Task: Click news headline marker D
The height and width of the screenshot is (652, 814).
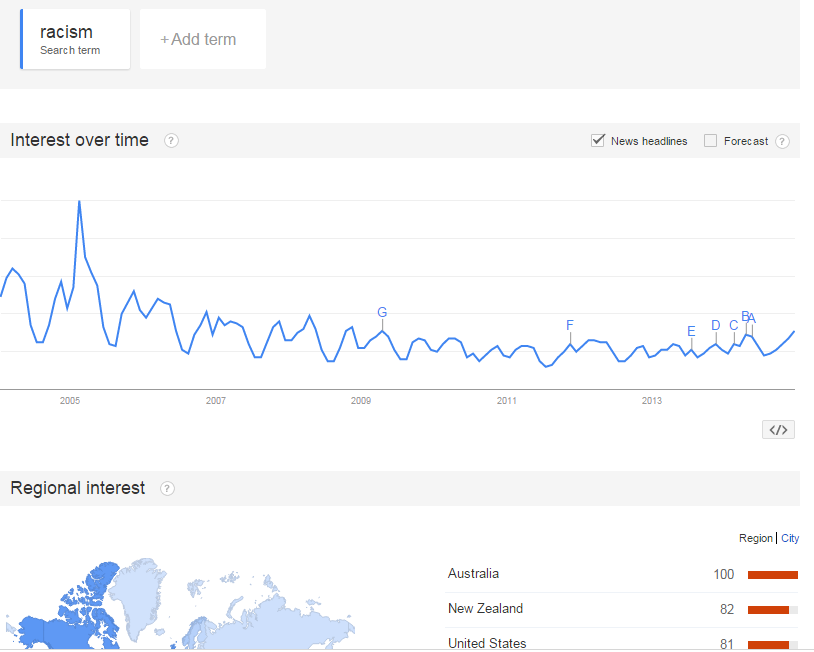Action: [x=715, y=325]
